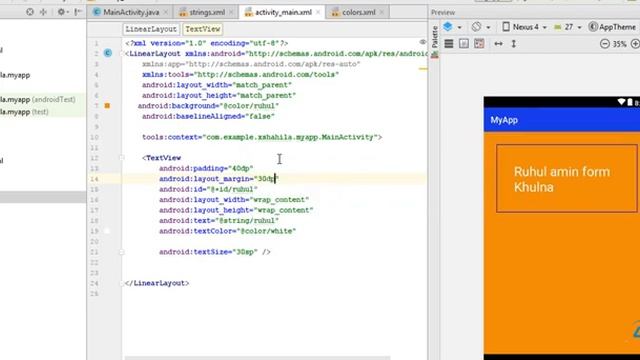Click the small image icon below Palette tab
The image size is (640, 360).
(x=435, y=55)
